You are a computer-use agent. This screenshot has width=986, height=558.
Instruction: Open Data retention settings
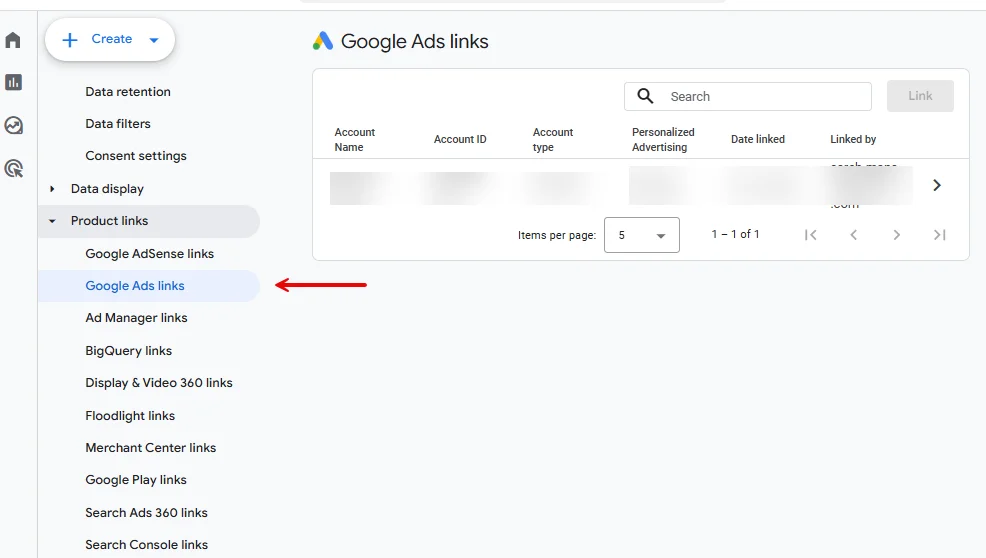pos(128,92)
